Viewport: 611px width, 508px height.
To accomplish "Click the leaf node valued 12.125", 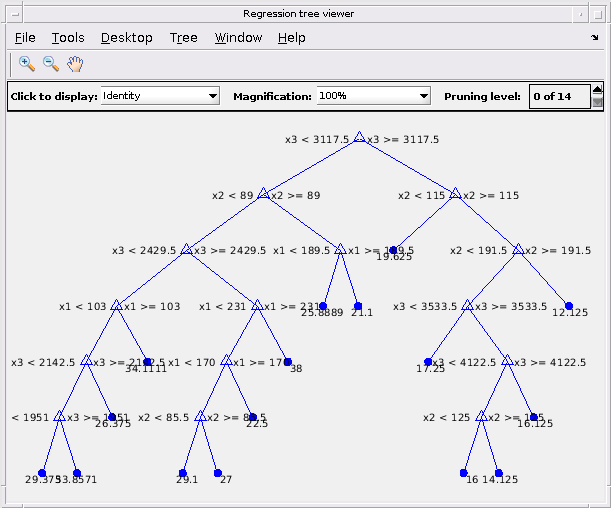I will click(569, 306).
